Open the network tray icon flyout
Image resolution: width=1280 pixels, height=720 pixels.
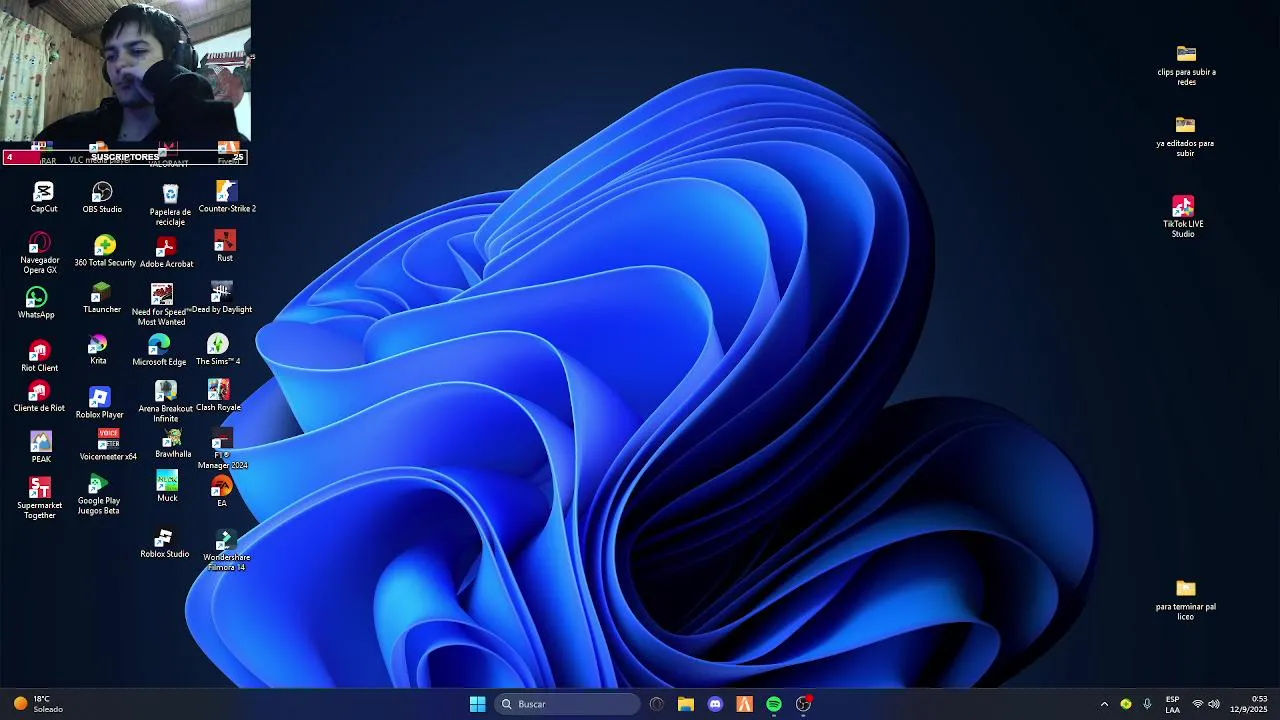pos(1197,704)
